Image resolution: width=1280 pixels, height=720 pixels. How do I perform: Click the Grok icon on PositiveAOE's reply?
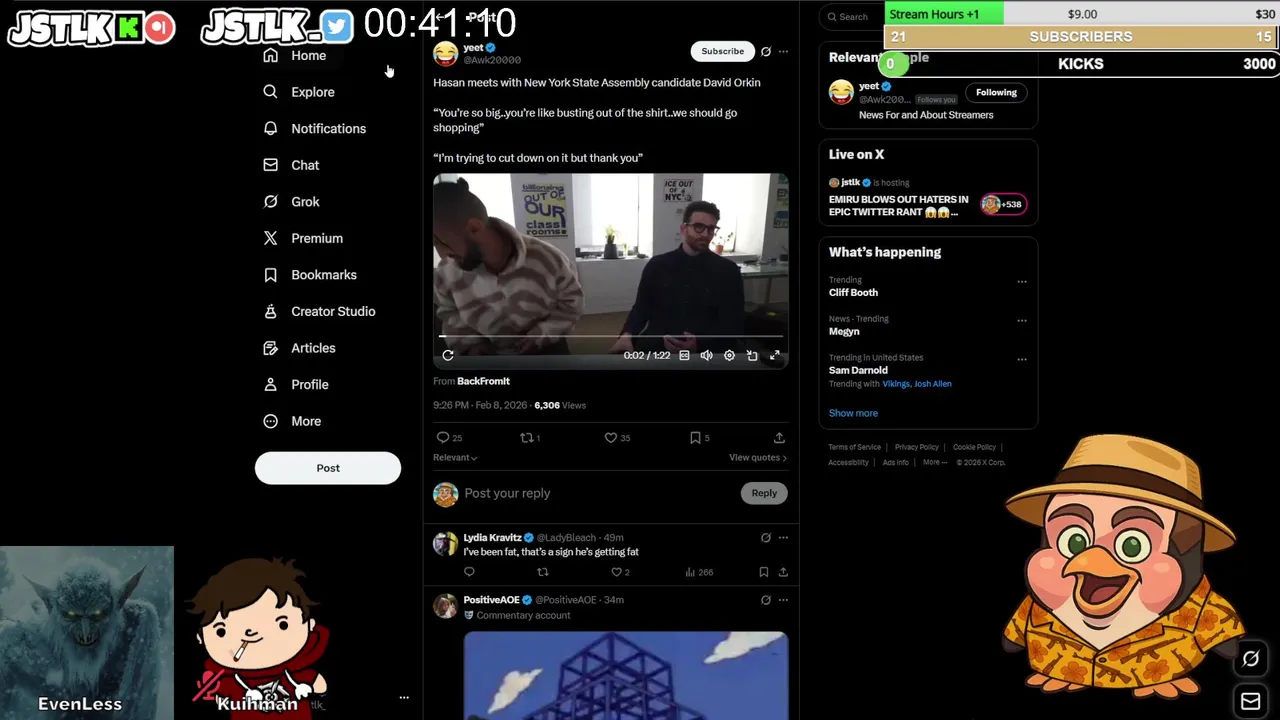coord(766,600)
